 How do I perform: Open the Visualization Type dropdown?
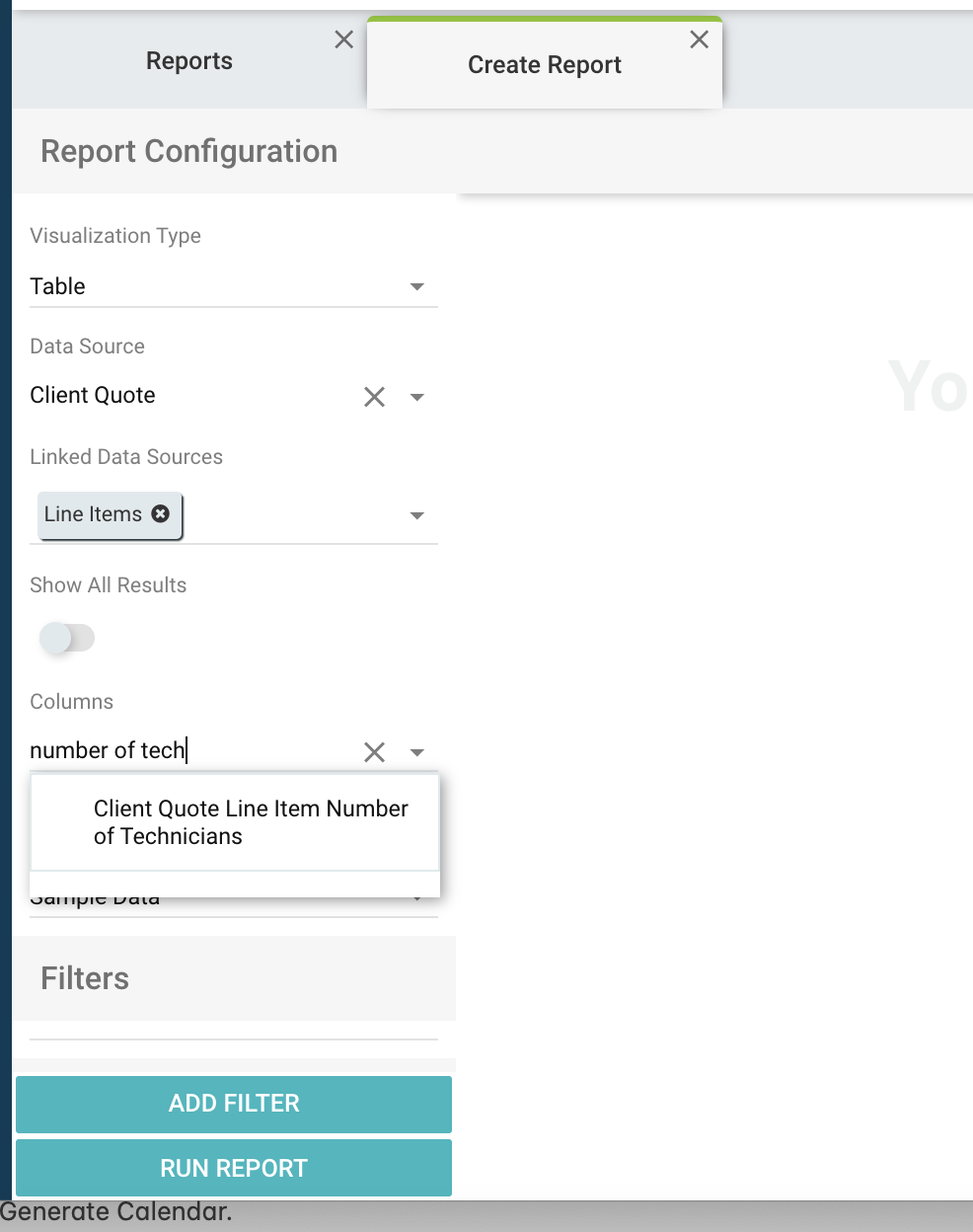(x=416, y=286)
